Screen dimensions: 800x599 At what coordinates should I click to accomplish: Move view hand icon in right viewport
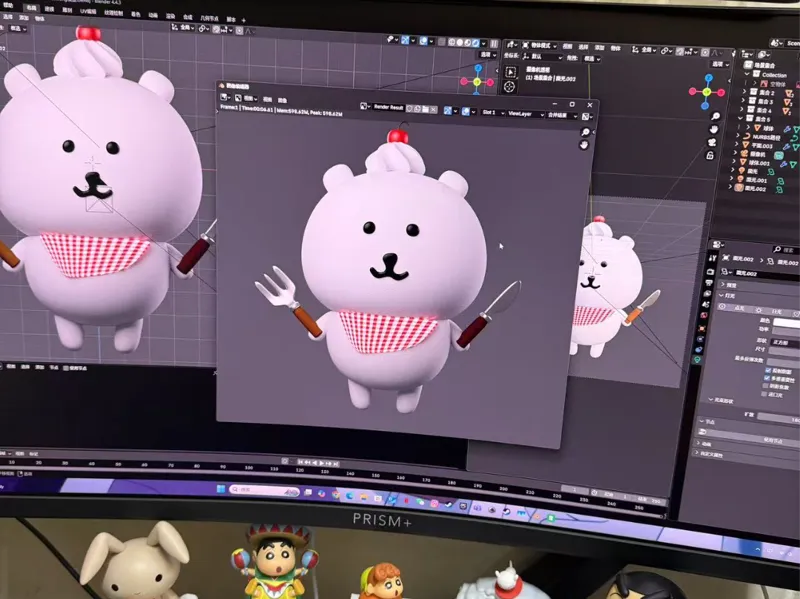714,130
